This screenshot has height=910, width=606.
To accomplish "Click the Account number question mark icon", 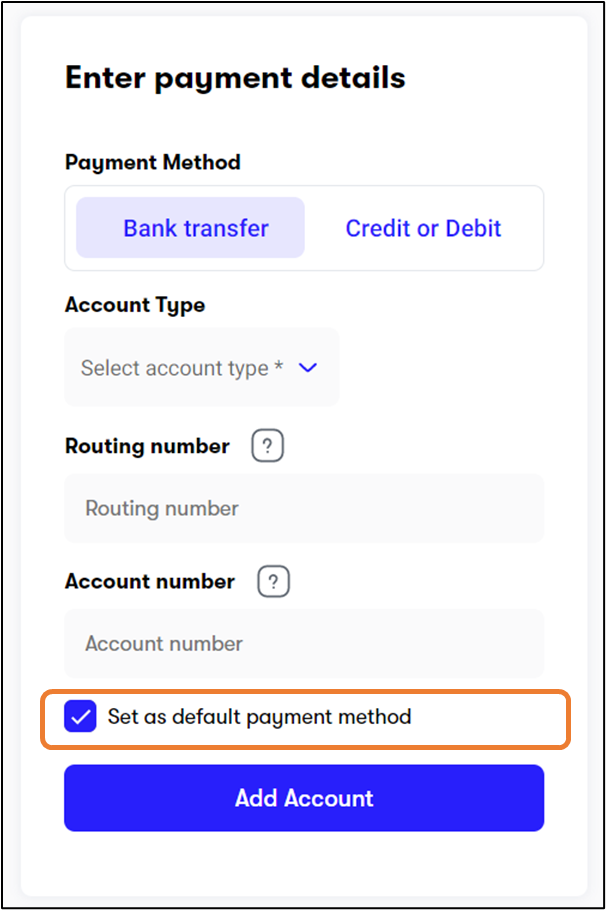I will coord(273,581).
